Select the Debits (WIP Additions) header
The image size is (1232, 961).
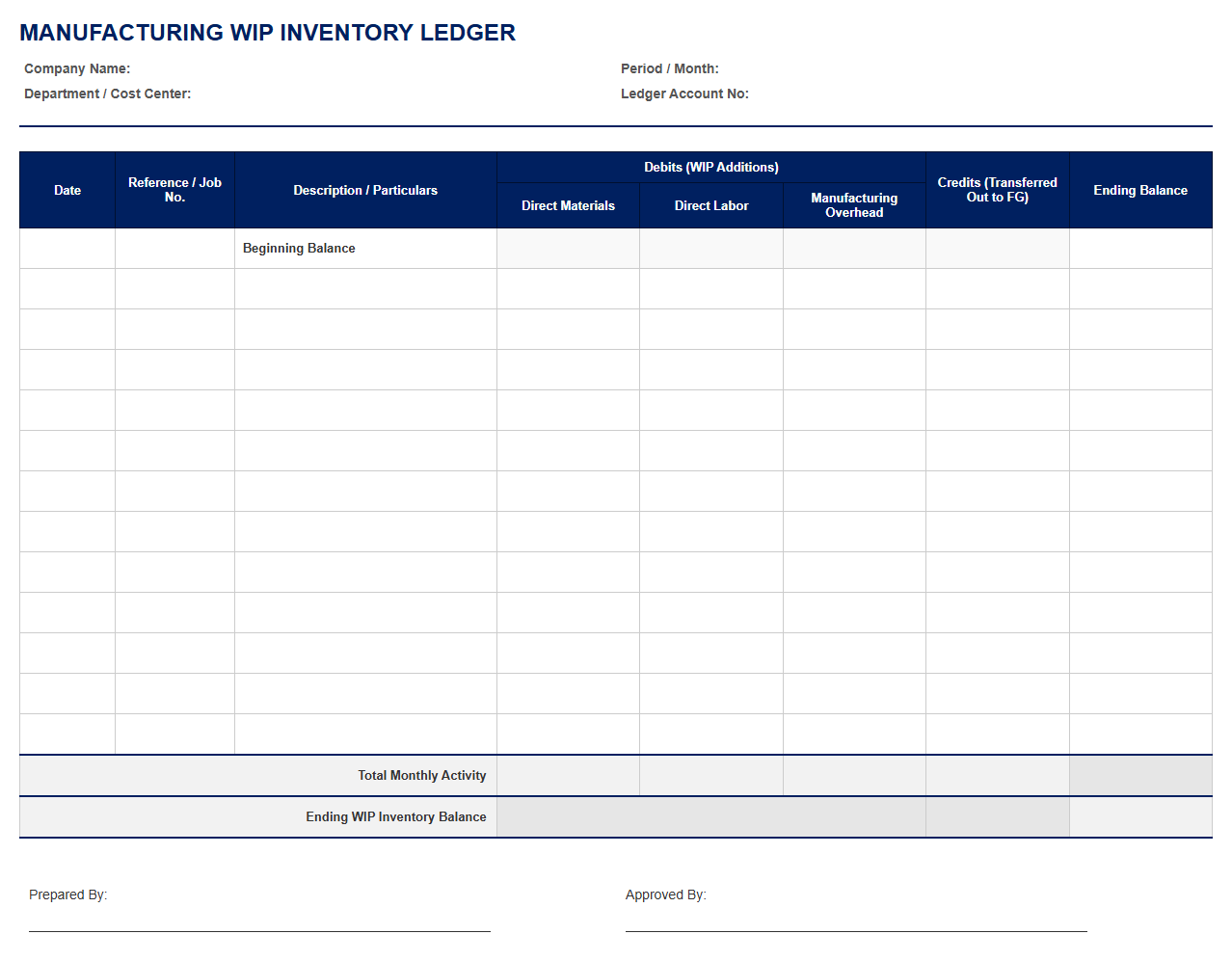point(711,167)
